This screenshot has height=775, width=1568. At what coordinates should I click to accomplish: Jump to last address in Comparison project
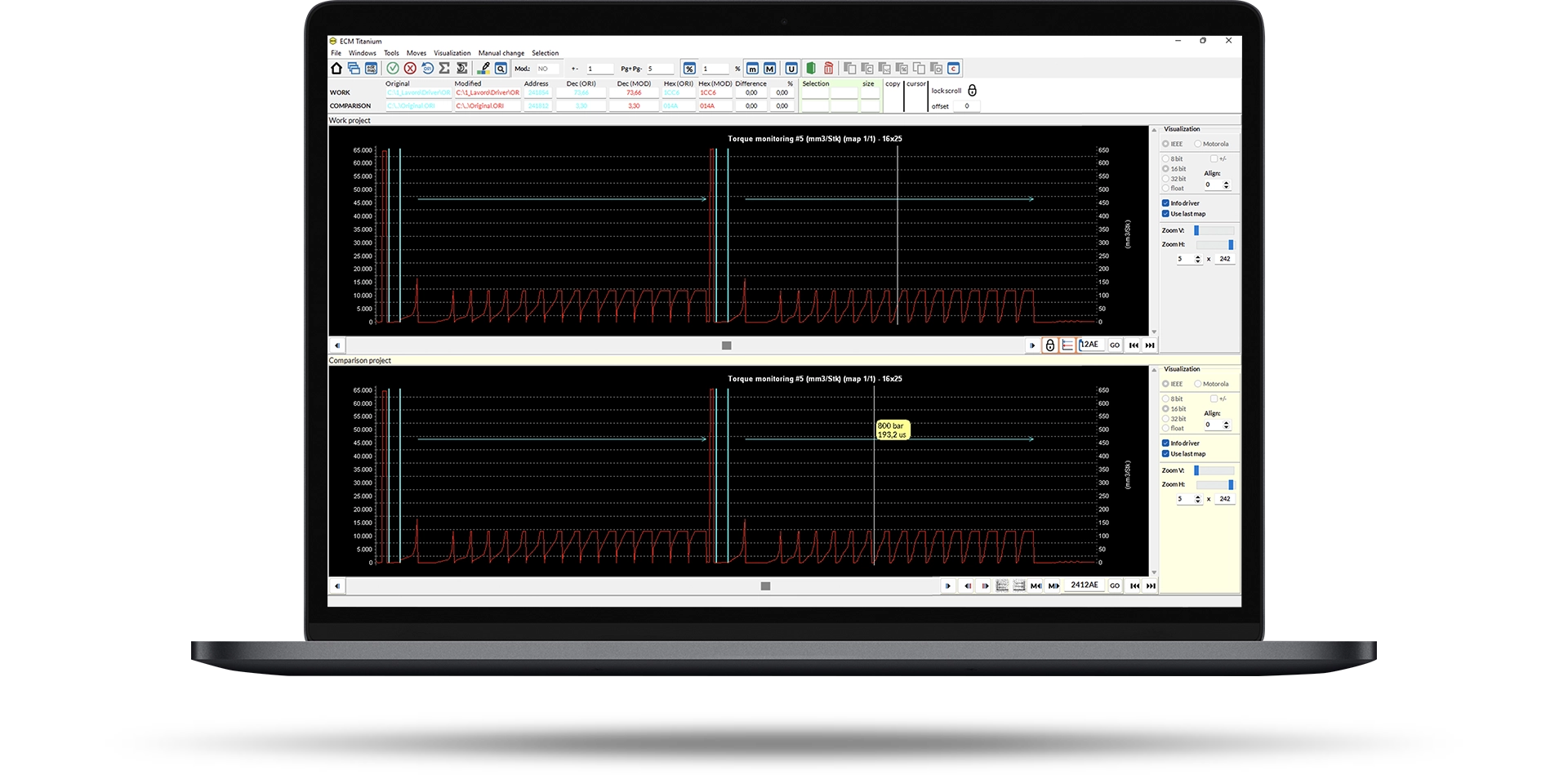(x=1151, y=586)
